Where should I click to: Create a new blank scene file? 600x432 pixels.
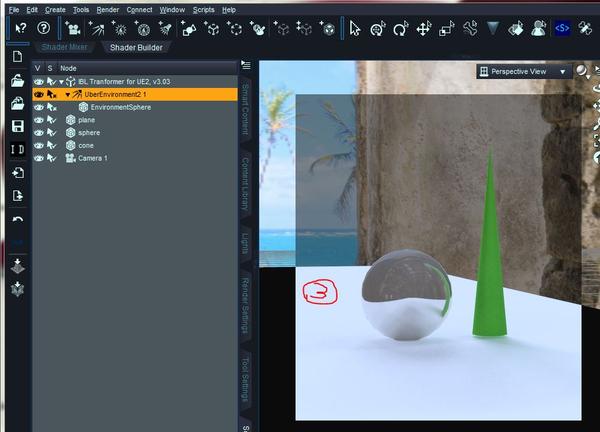tap(17, 57)
